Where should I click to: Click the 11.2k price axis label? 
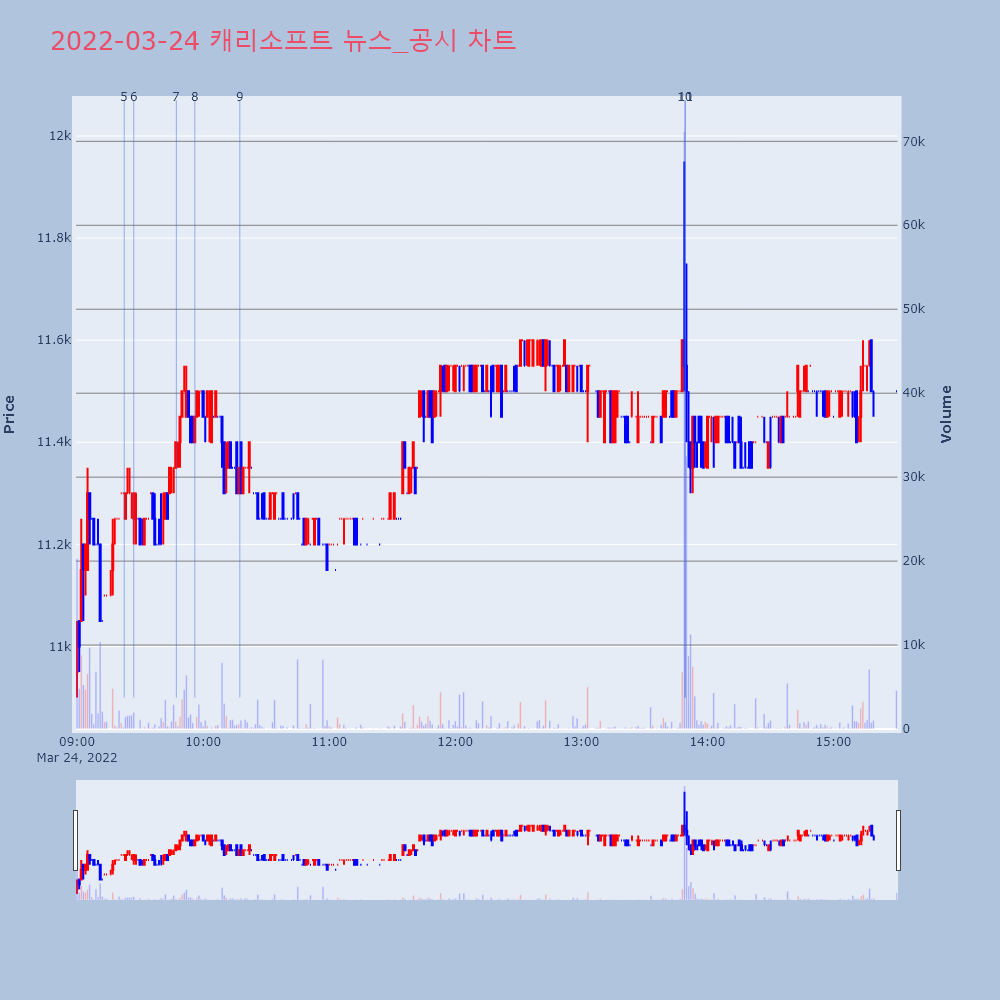pos(54,545)
